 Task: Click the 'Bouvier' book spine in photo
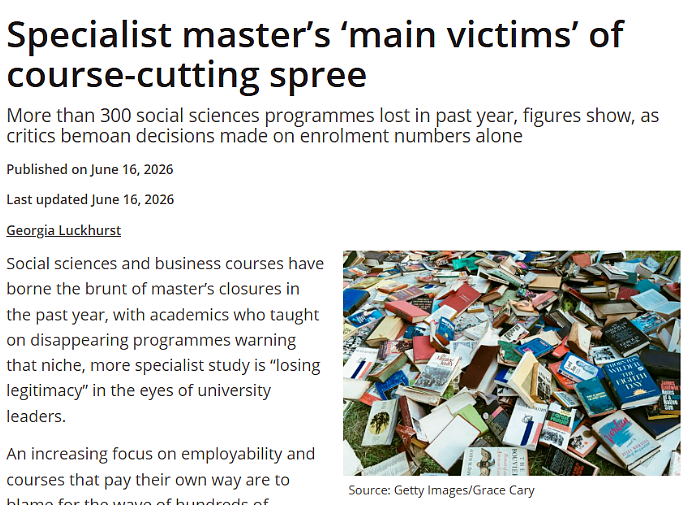click(493, 462)
